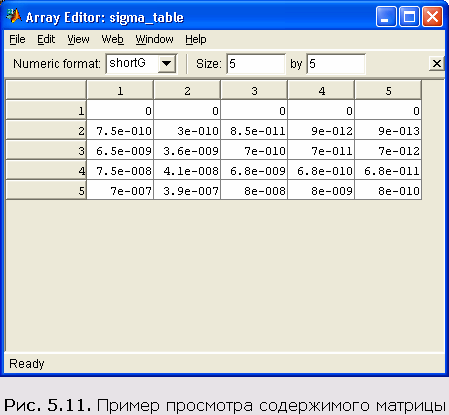Screen dimensions: 449x415
Task: Click cell with value 7e-010
Action: (254, 150)
